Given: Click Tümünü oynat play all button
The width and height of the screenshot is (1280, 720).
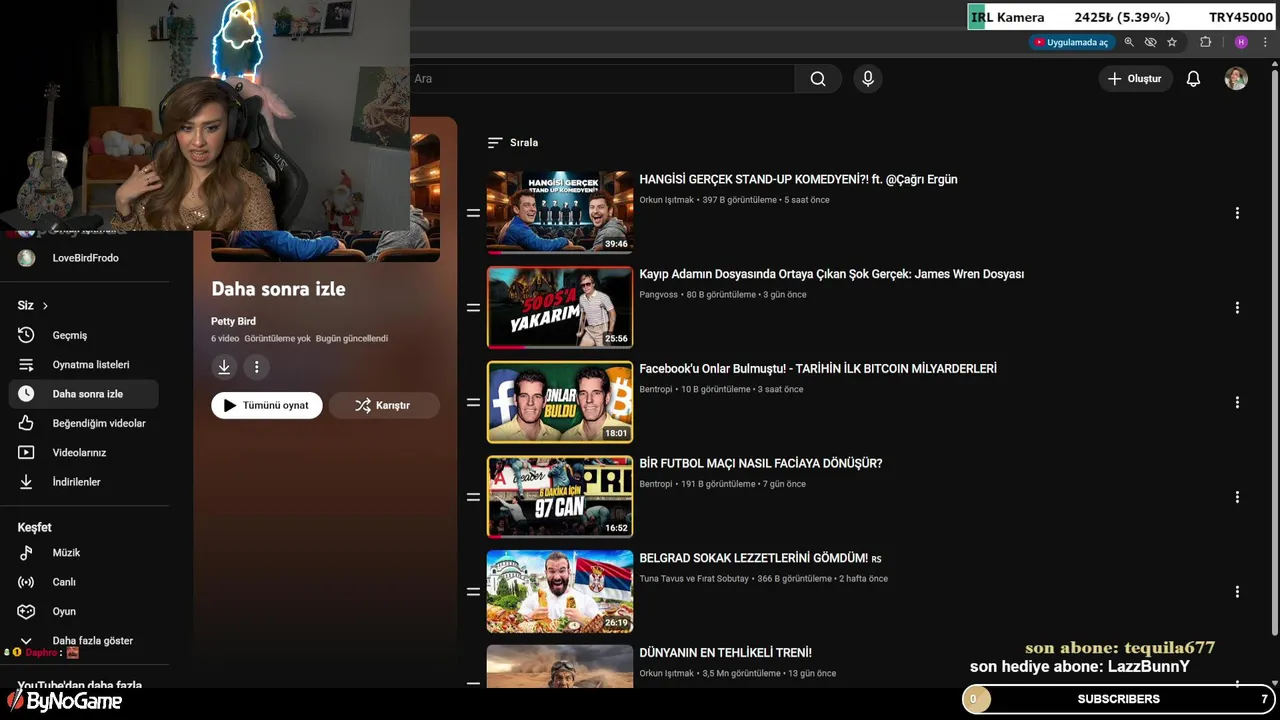Looking at the screenshot, I should click(x=266, y=405).
